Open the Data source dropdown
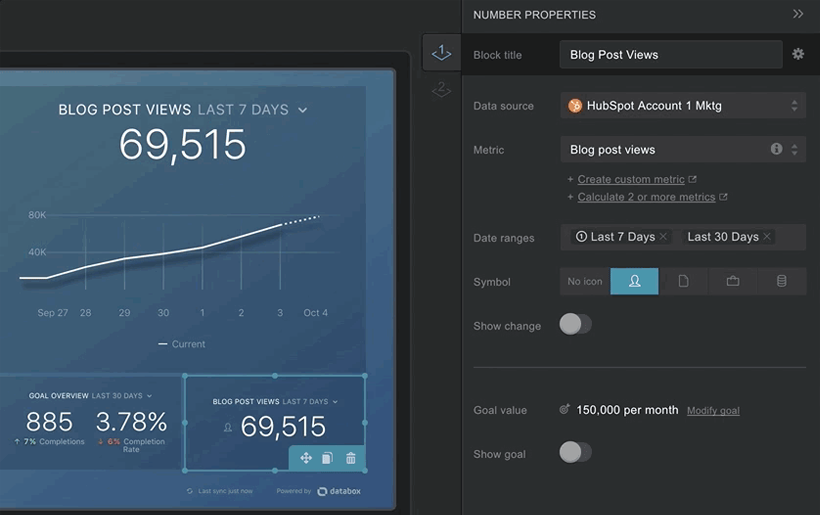The width and height of the screenshot is (820, 515). [683, 106]
